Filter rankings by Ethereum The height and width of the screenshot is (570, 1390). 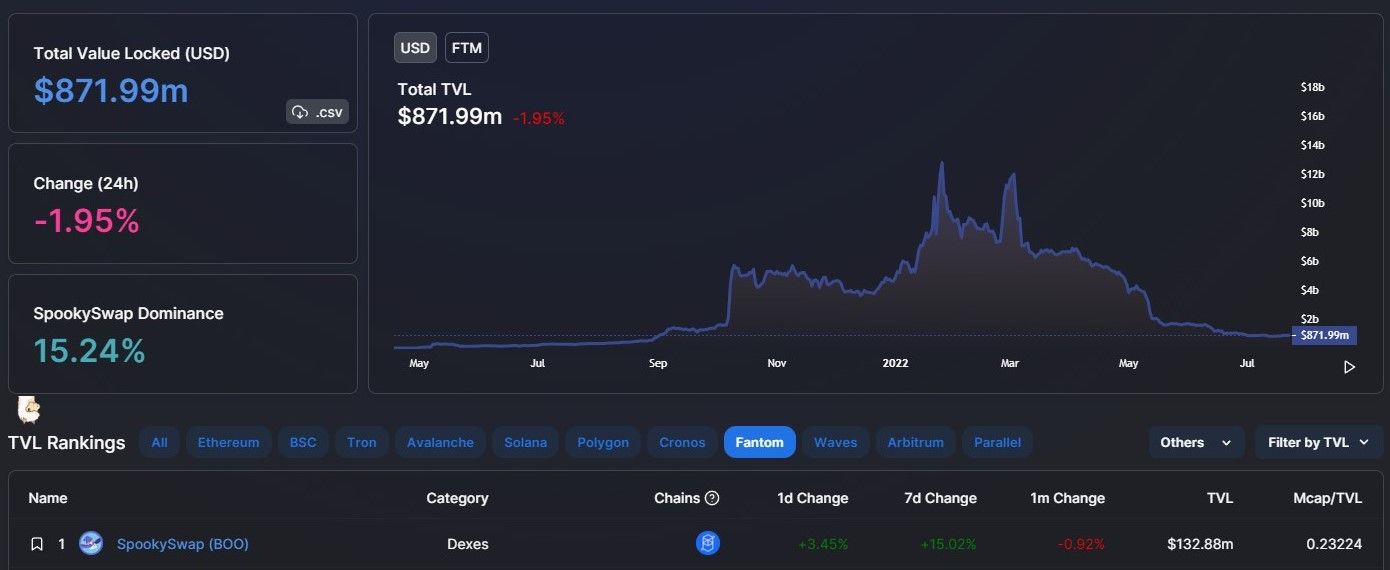coord(228,442)
